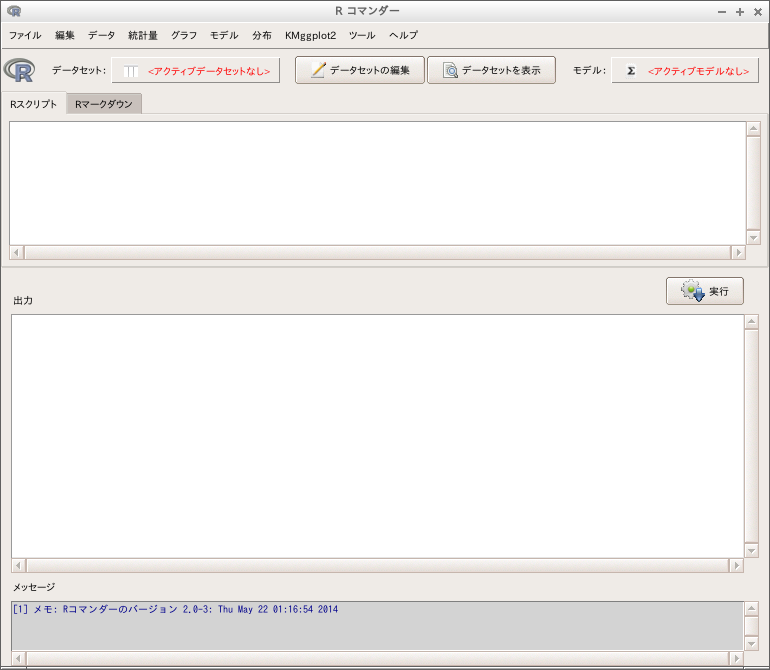Minimize the R コマンダー window
Image resolution: width=770 pixels, height=670 pixels.
(722, 12)
